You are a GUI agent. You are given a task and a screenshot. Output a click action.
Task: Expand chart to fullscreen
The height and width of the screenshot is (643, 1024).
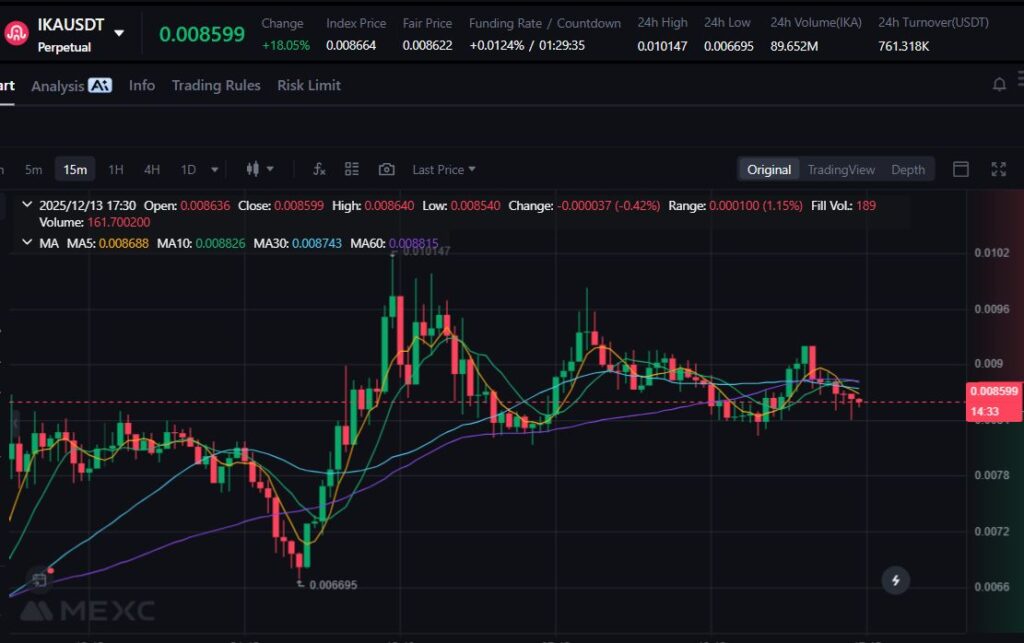[998, 169]
